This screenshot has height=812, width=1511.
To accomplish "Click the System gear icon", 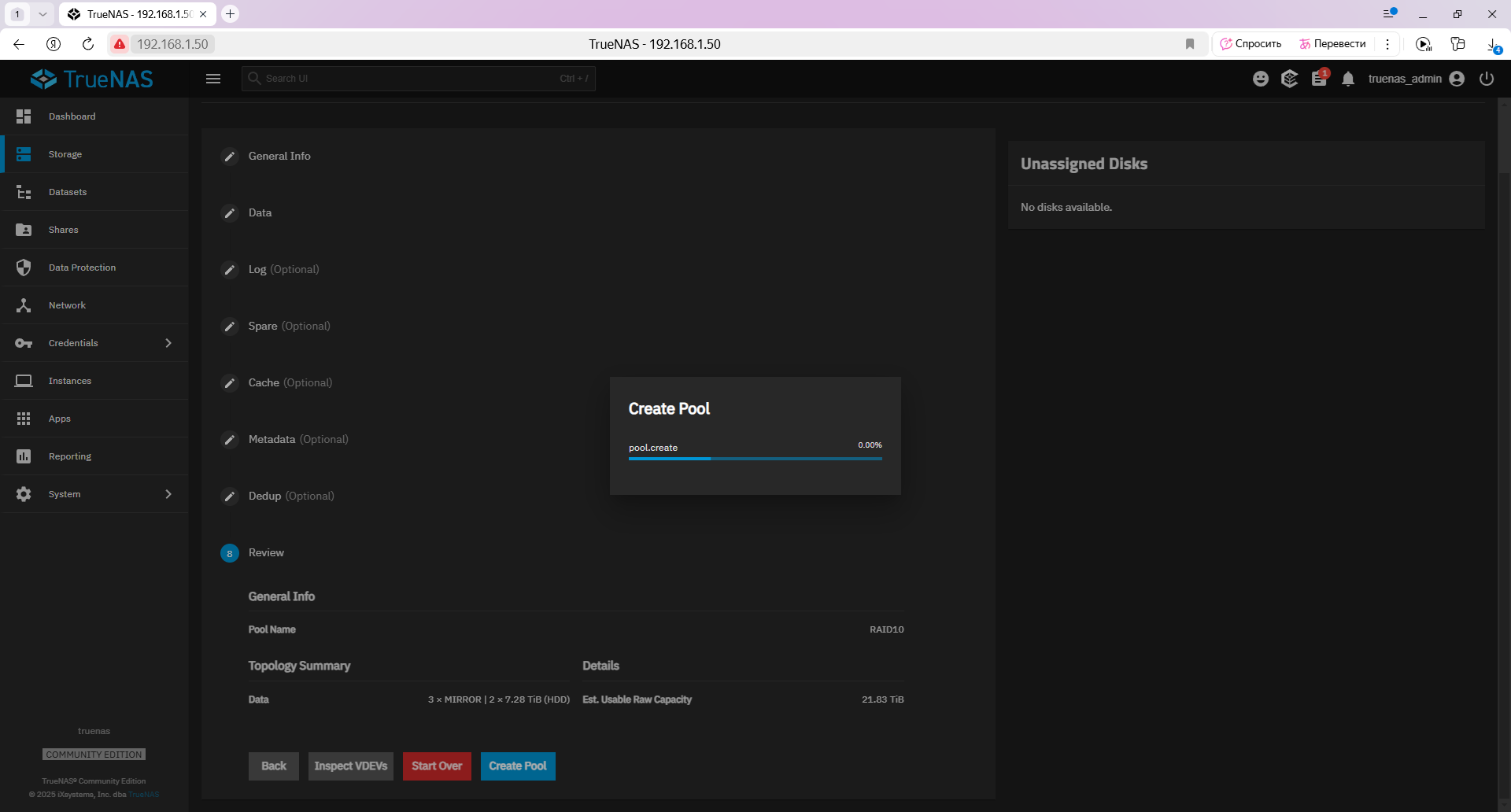I will tap(24, 494).
